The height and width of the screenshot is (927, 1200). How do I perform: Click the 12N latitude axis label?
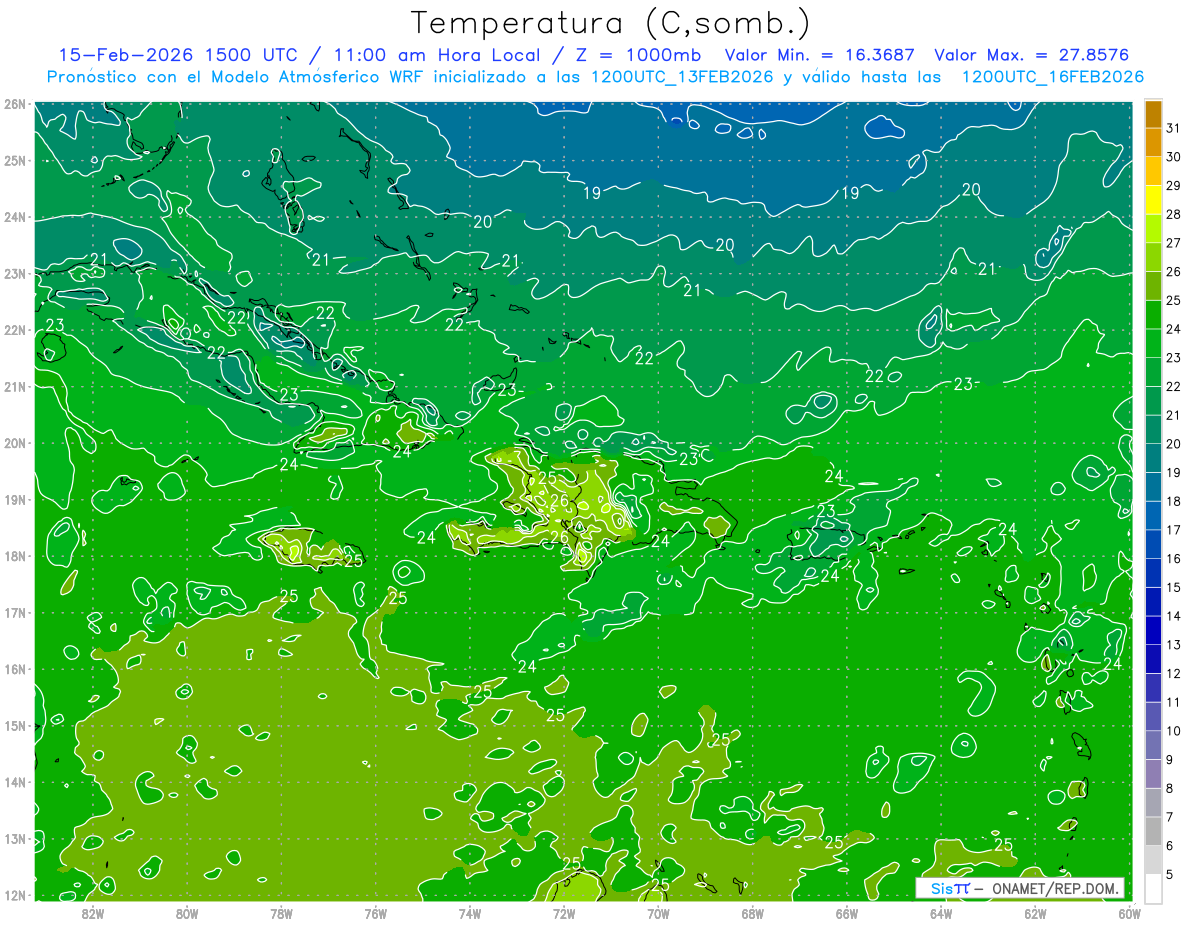click(14, 895)
